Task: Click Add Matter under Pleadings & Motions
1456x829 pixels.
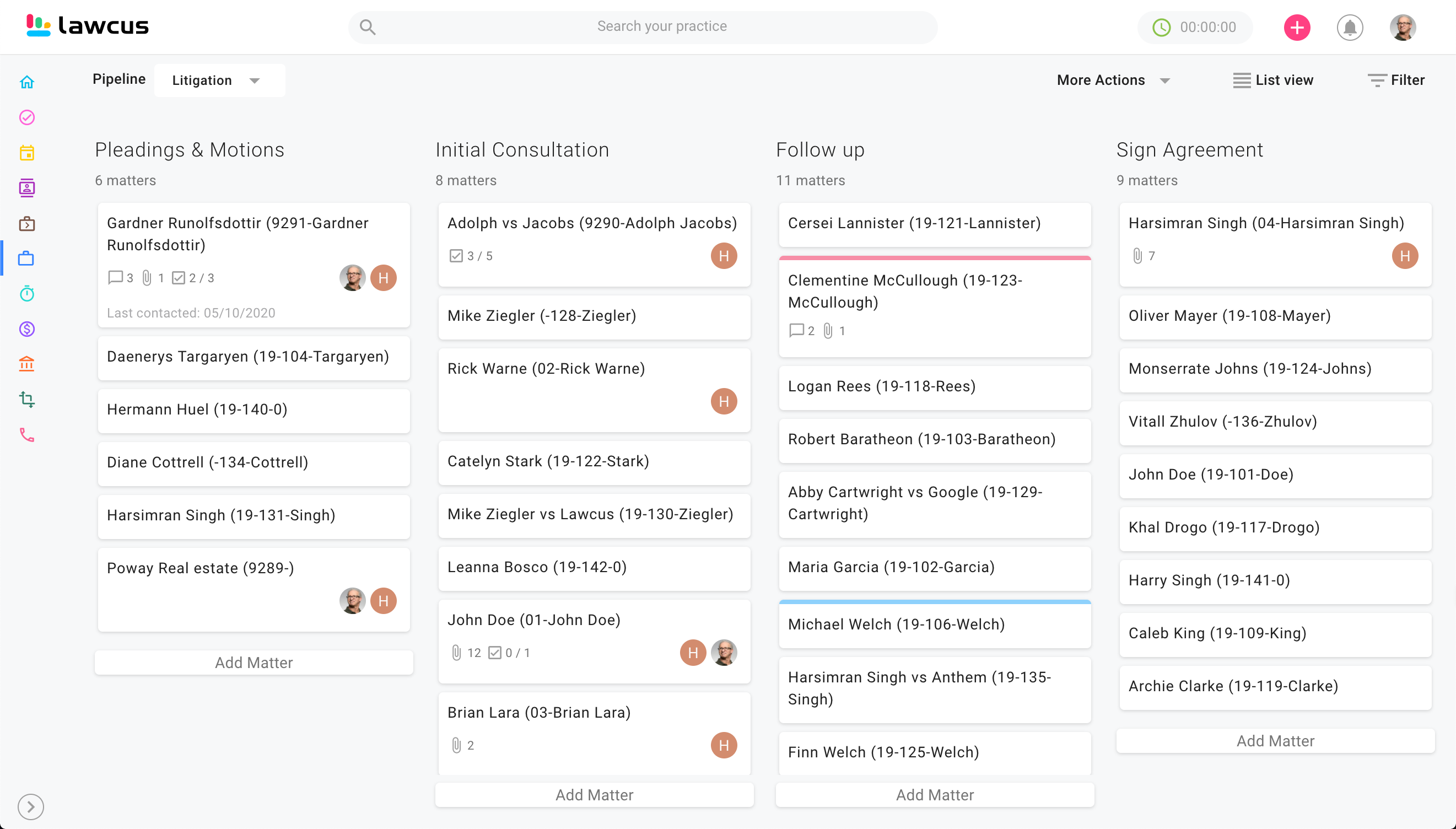Action: tap(254, 663)
